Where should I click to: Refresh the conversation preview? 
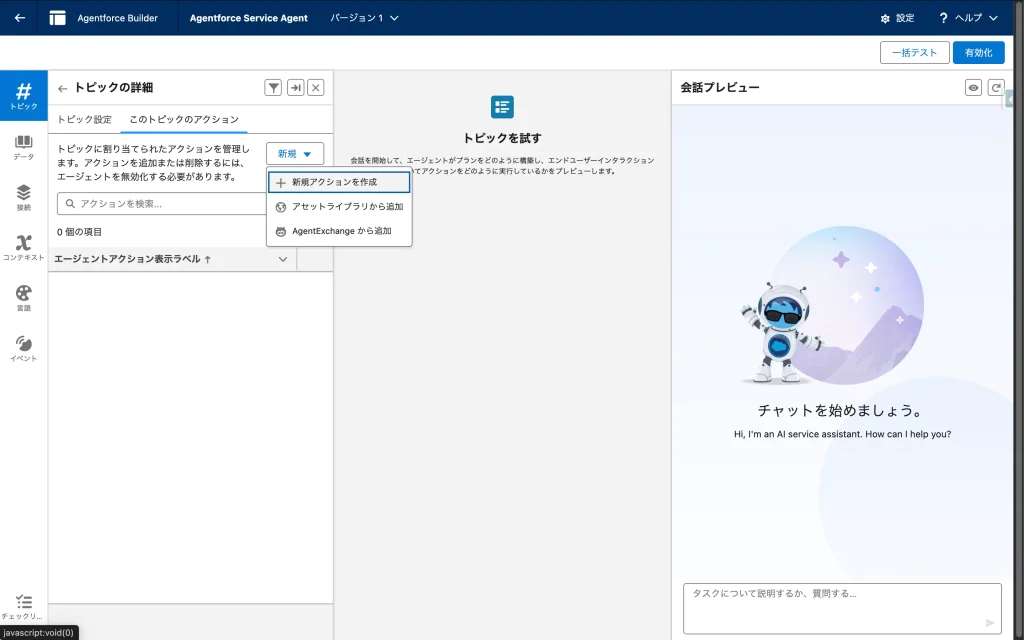995,88
